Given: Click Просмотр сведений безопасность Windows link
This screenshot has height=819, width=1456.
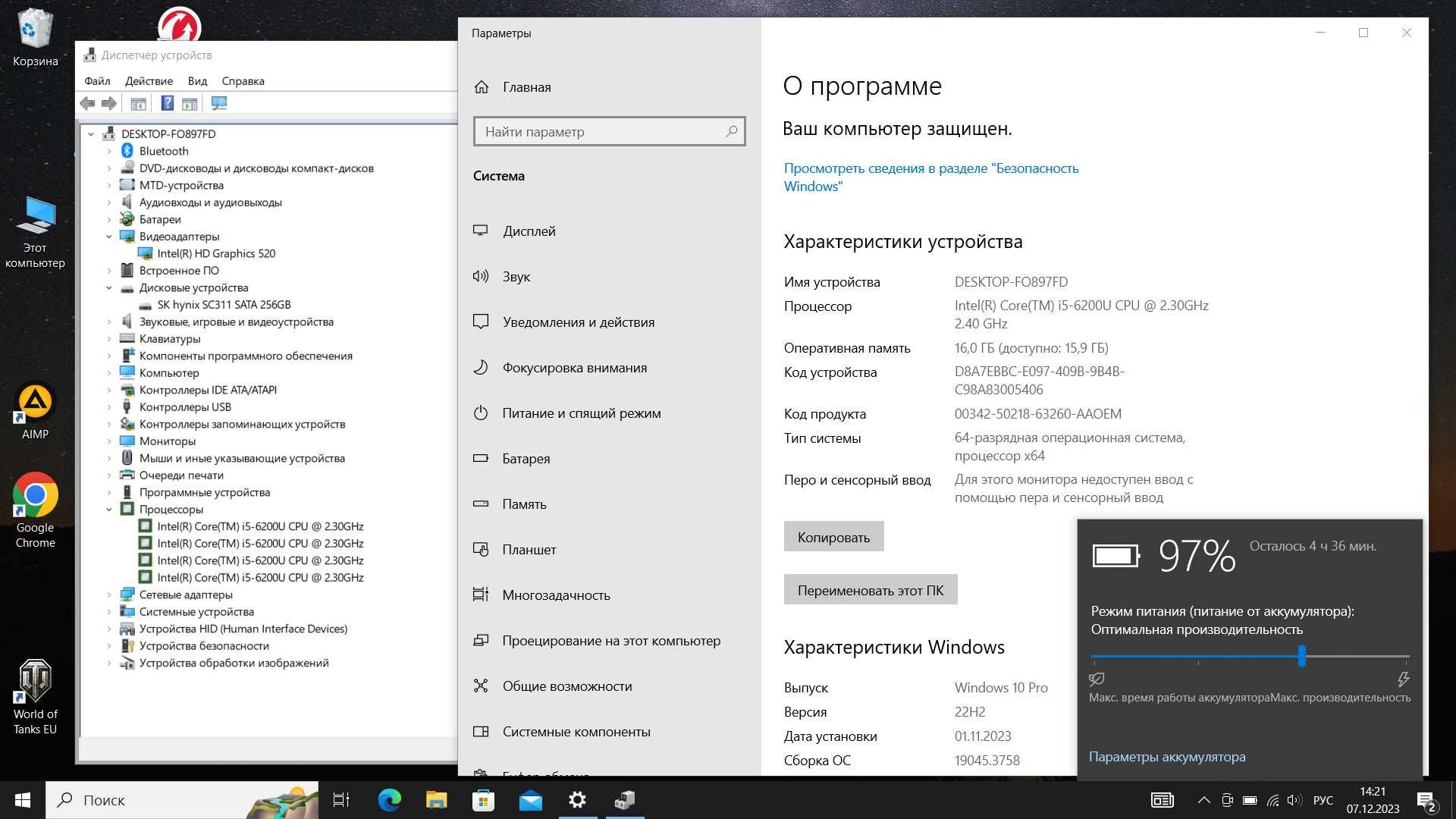Looking at the screenshot, I should tap(931, 177).
